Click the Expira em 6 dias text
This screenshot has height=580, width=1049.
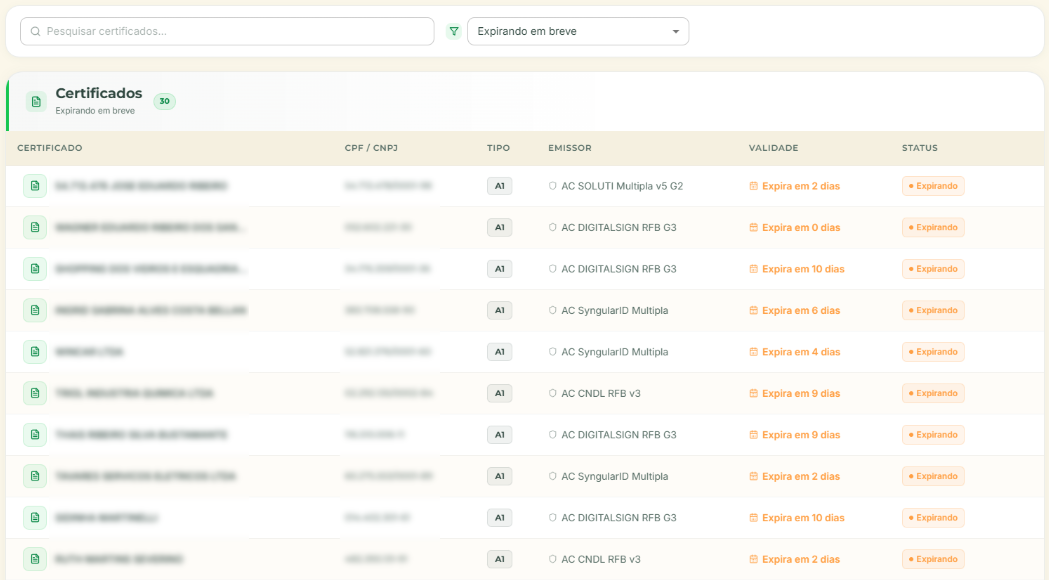[x=801, y=310]
